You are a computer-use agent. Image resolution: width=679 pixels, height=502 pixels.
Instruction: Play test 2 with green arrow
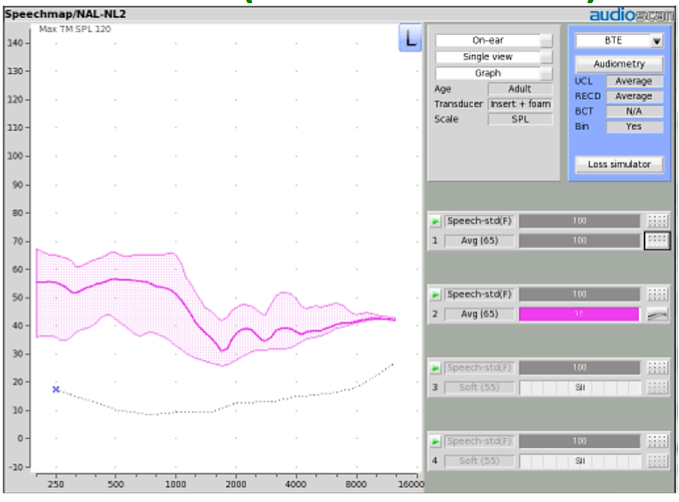coord(435,295)
